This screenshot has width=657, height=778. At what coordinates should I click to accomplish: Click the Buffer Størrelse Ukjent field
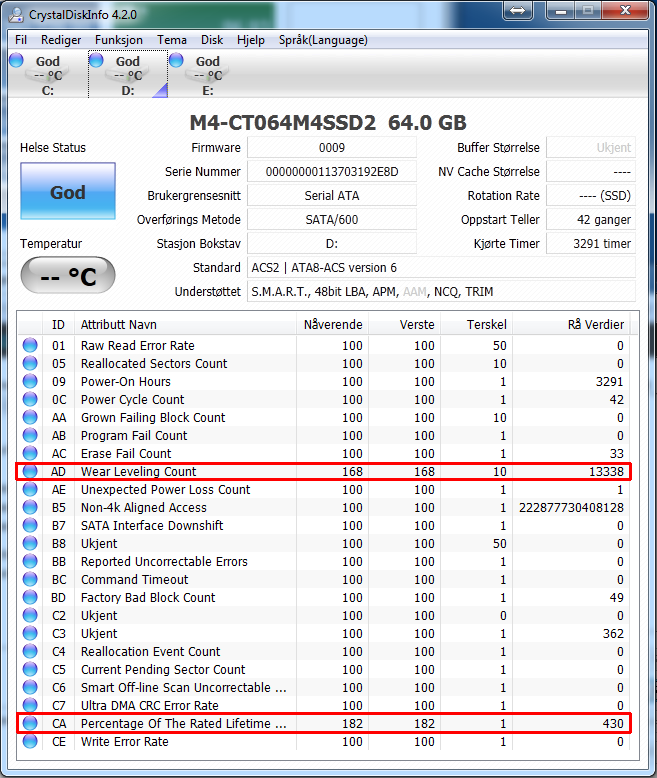(x=591, y=148)
